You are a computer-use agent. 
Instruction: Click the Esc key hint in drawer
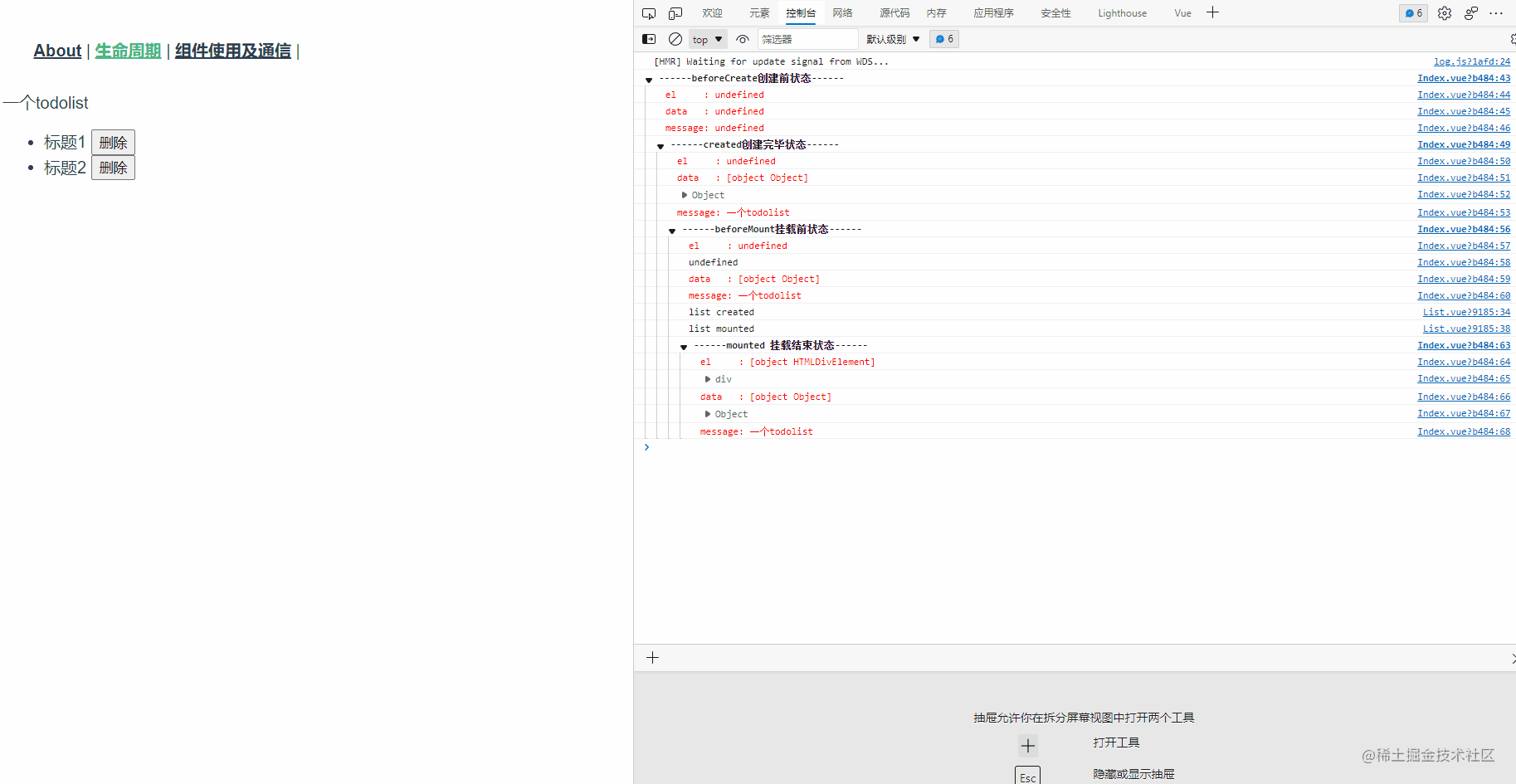[x=1028, y=776]
